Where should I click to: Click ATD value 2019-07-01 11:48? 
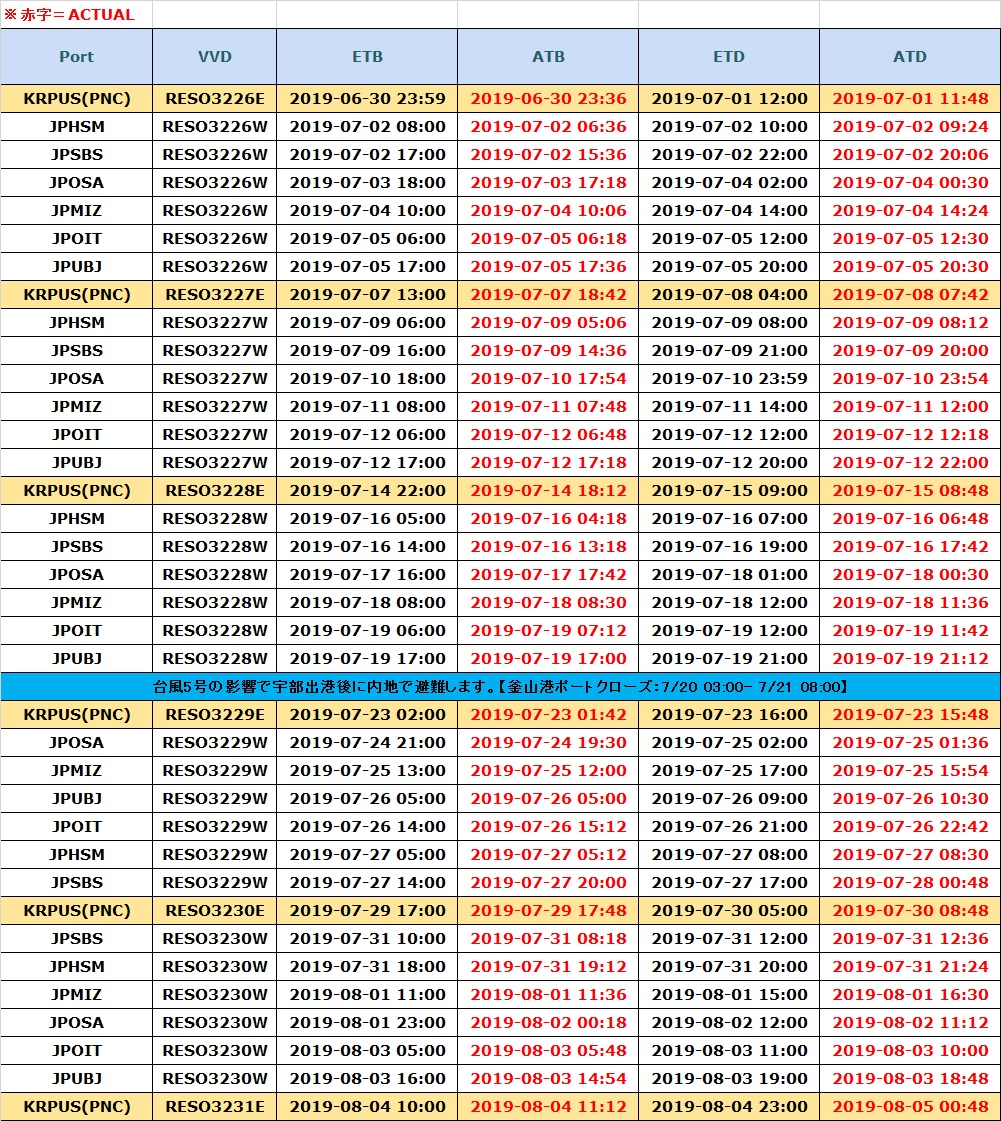pyautogui.click(x=909, y=99)
